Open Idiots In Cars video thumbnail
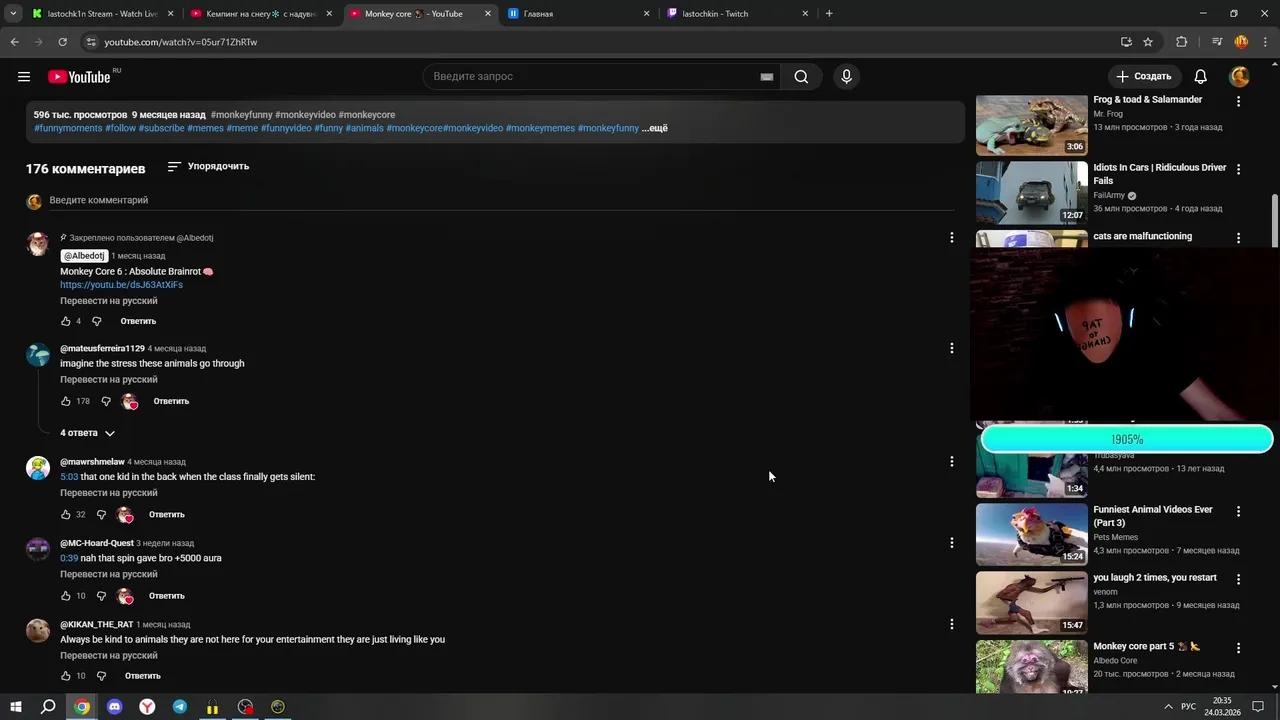The height and width of the screenshot is (720, 1280). 1031,193
